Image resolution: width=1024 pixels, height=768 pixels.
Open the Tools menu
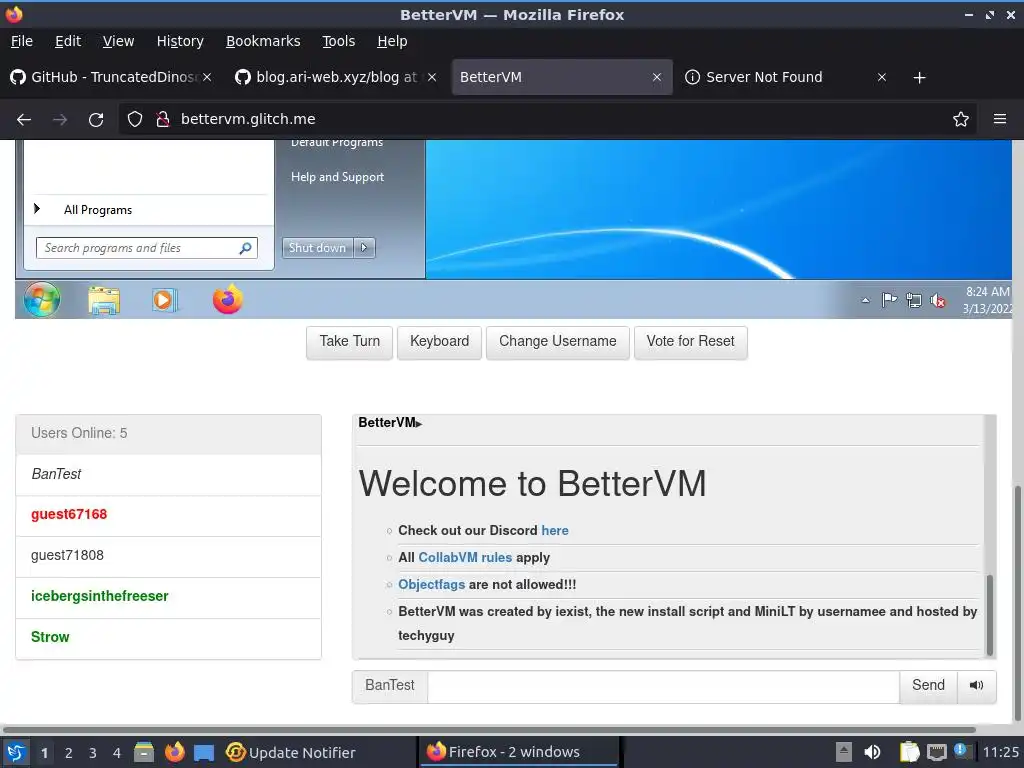tap(338, 41)
